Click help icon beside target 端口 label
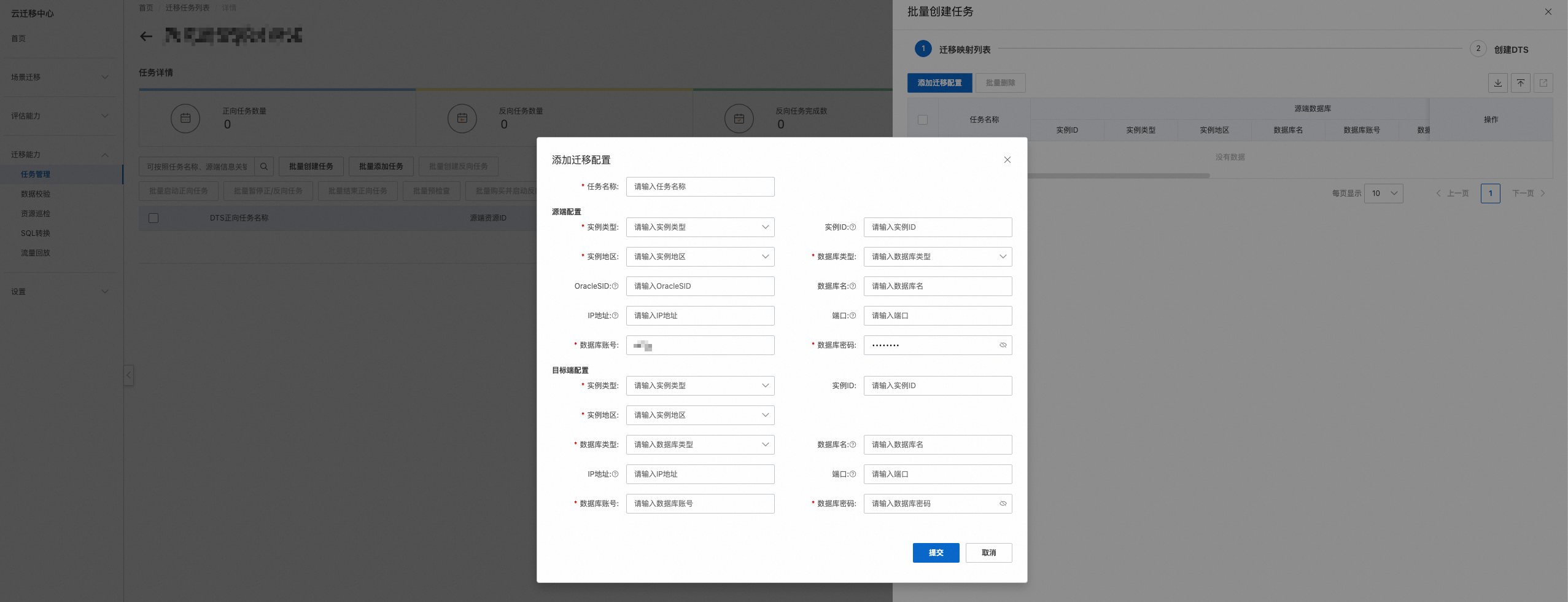1568x602 pixels. pos(852,474)
